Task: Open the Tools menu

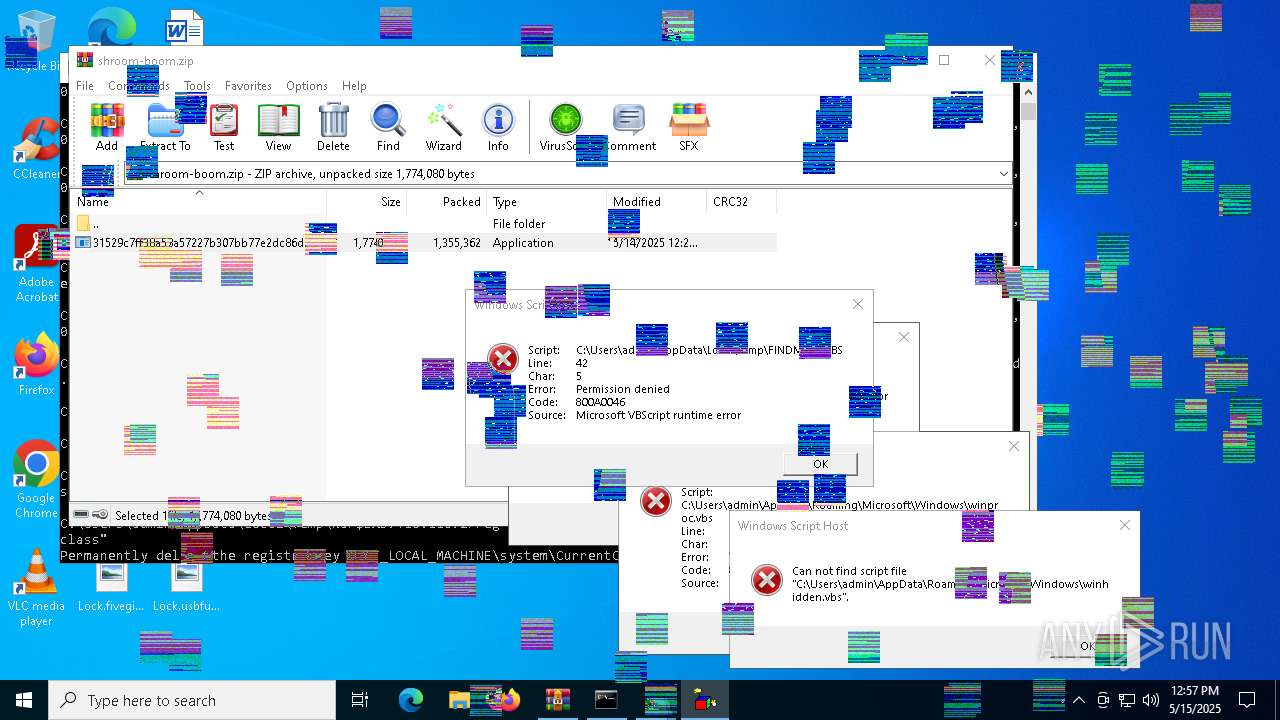Action: [x=197, y=86]
